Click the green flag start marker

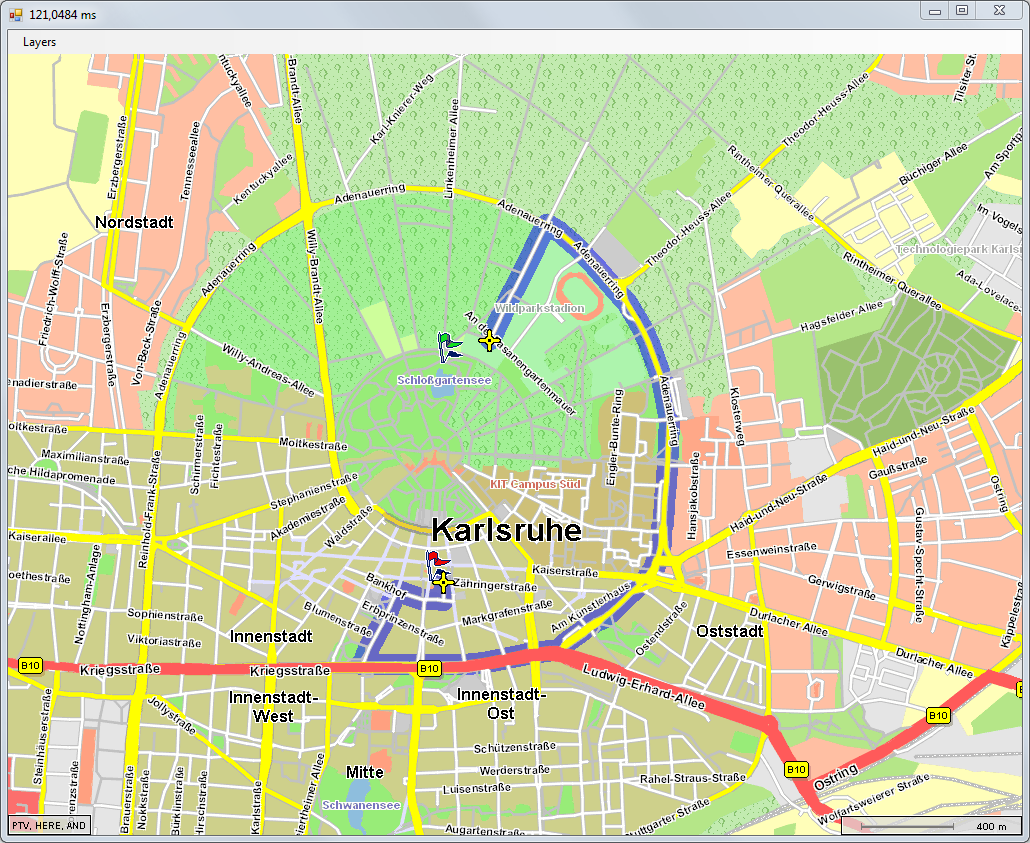click(449, 345)
